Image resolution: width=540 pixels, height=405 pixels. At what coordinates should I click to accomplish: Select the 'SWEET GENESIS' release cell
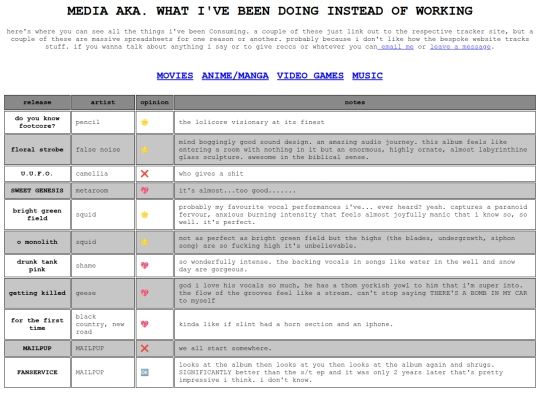pyautogui.click(x=37, y=190)
